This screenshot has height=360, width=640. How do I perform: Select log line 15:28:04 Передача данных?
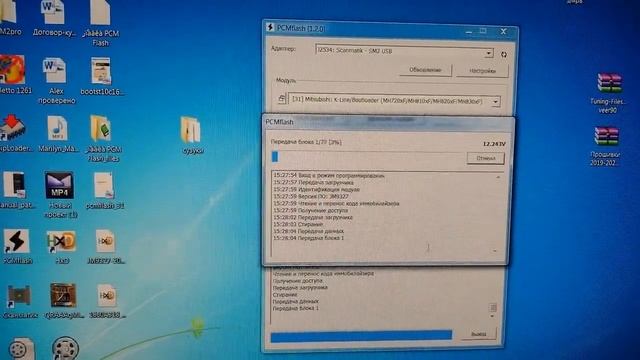click(x=309, y=231)
